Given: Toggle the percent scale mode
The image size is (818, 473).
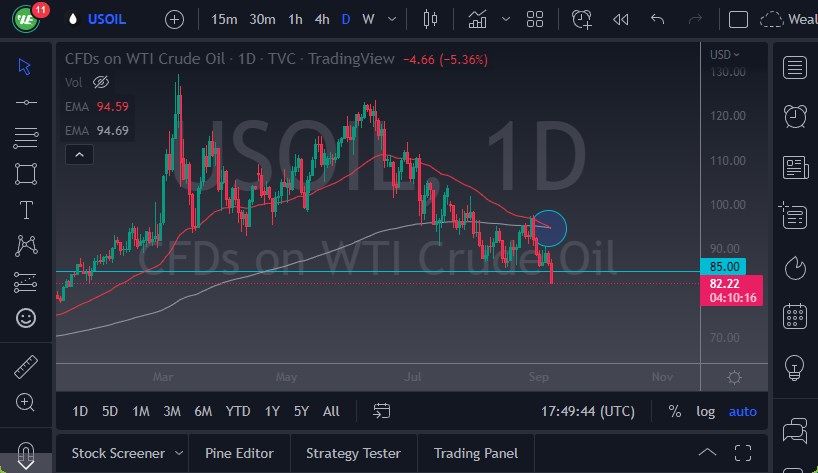Looking at the screenshot, I should [x=675, y=411].
